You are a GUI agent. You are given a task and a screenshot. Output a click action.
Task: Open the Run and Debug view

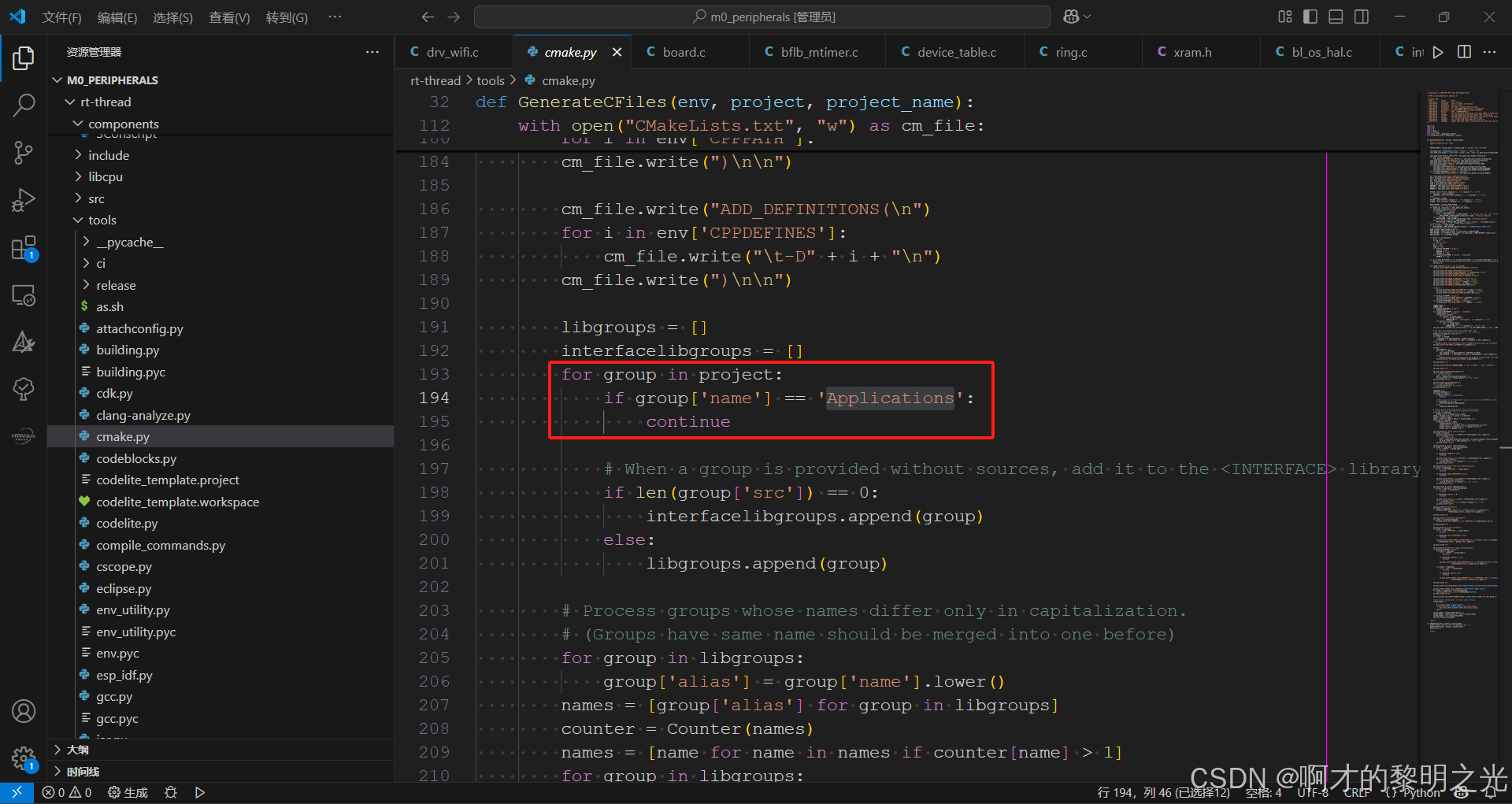coord(24,199)
